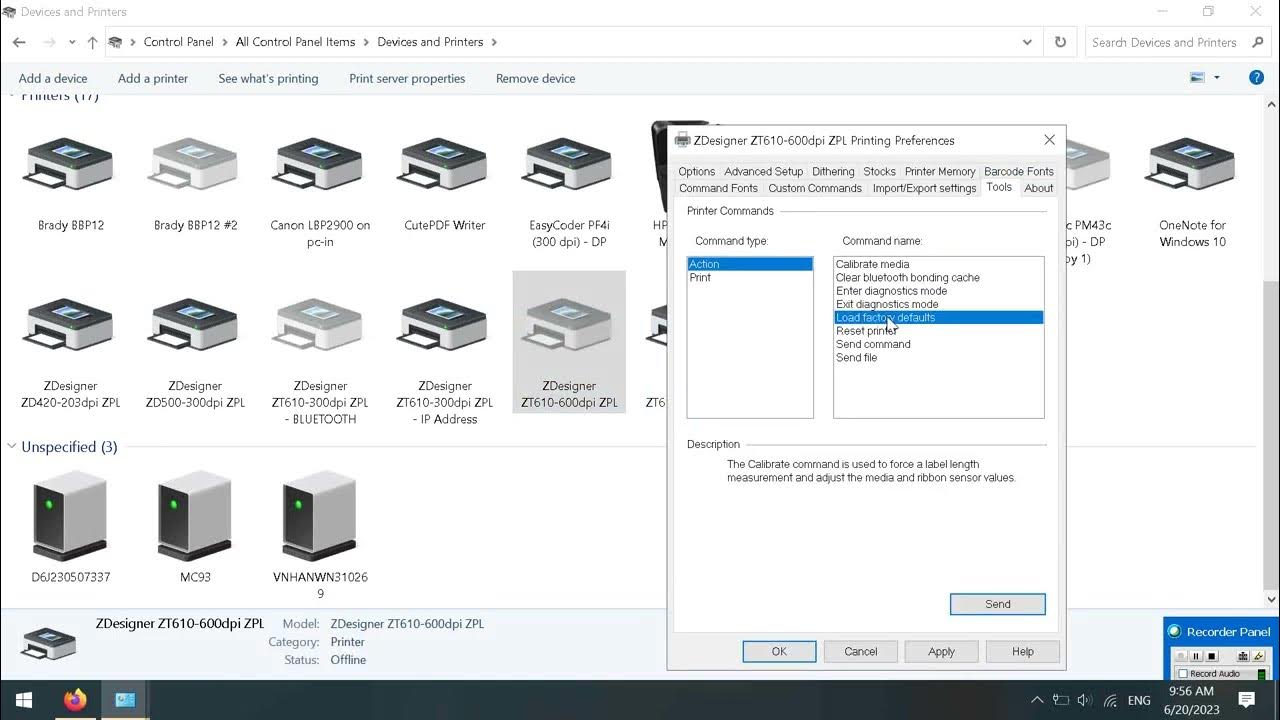The image size is (1280, 720).
Task: Pause recording in Recorder Panel
Action: (x=1196, y=656)
